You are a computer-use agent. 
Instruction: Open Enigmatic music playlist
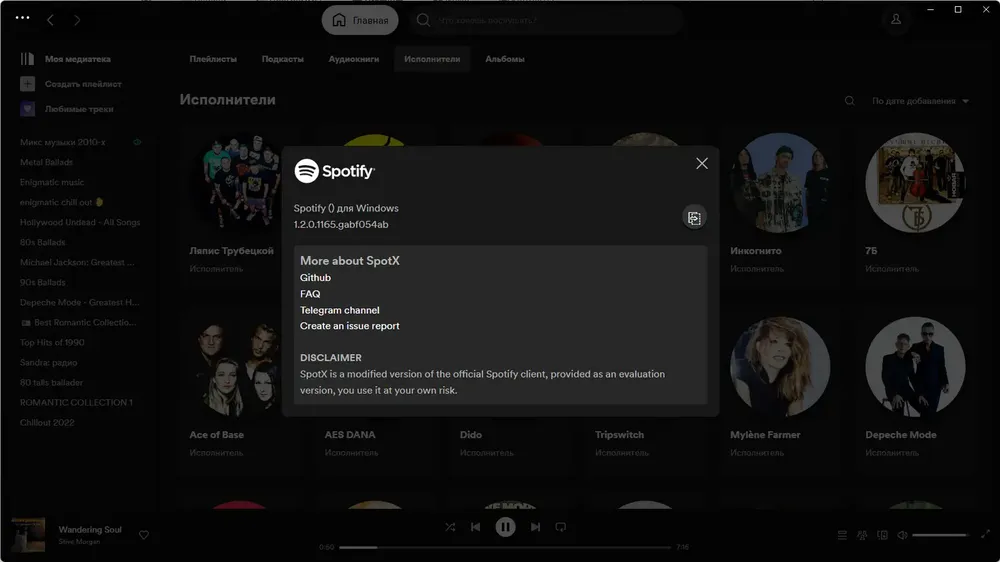[x=52, y=182]
